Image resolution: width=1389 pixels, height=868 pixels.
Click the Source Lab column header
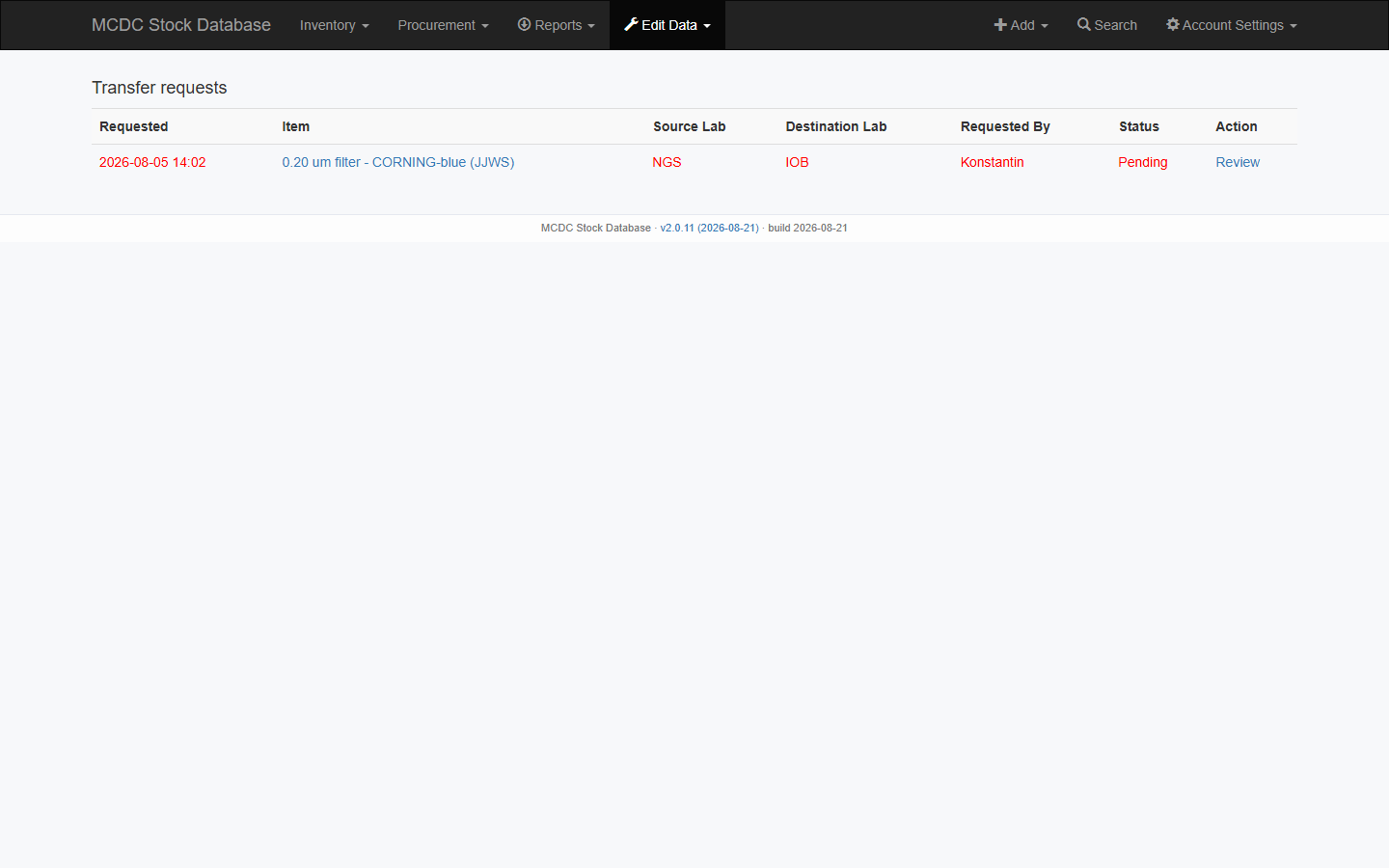pos(690,126)
